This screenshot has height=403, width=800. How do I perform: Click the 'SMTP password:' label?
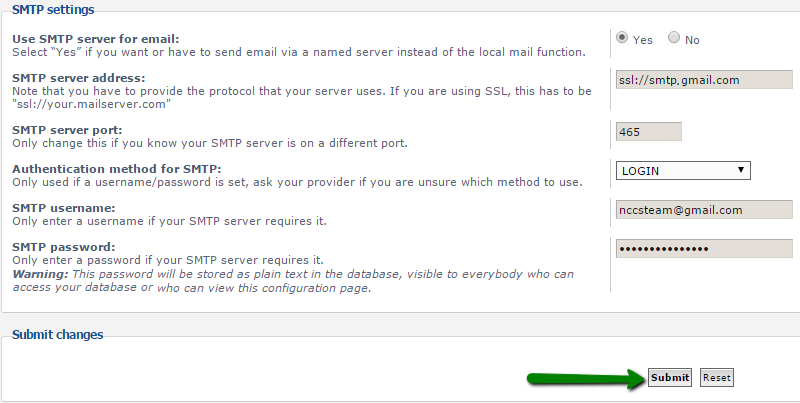(x=64, y=247)
